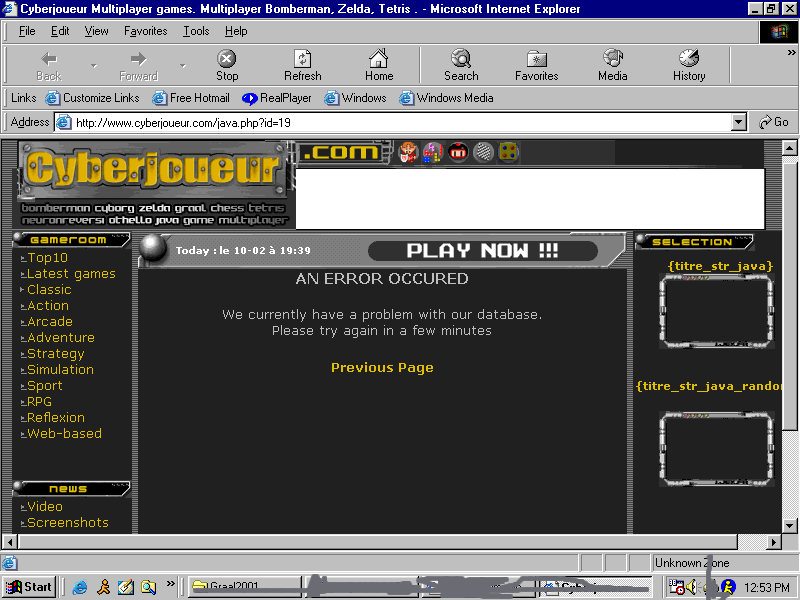Open the Video news link
The image size is (800, 600).
click(45, 507)
